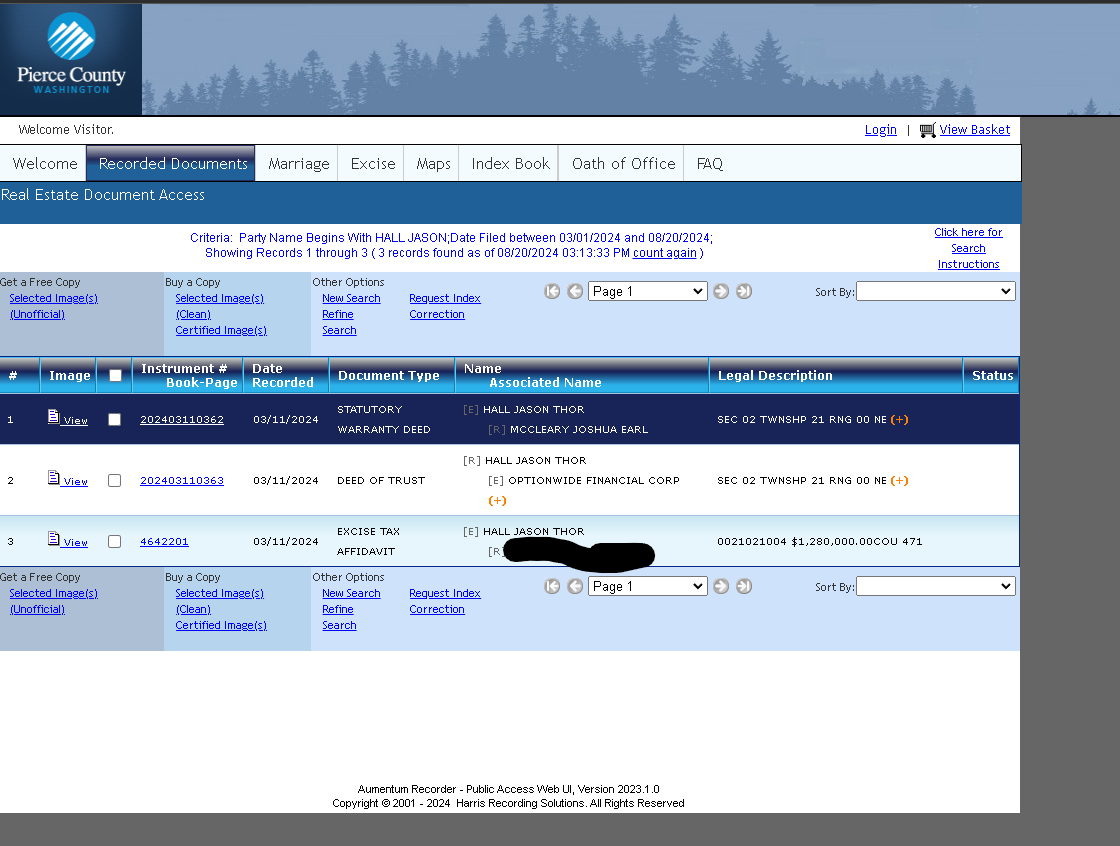Open the top Page 1 dropdown

(x=648, y=292)
